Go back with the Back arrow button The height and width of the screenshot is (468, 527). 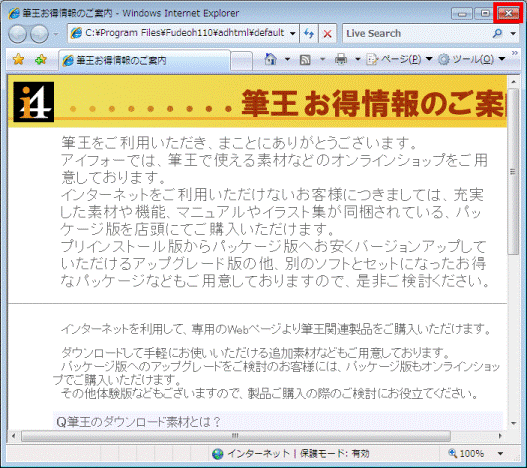pyautogui.click(x=17, y=34)
